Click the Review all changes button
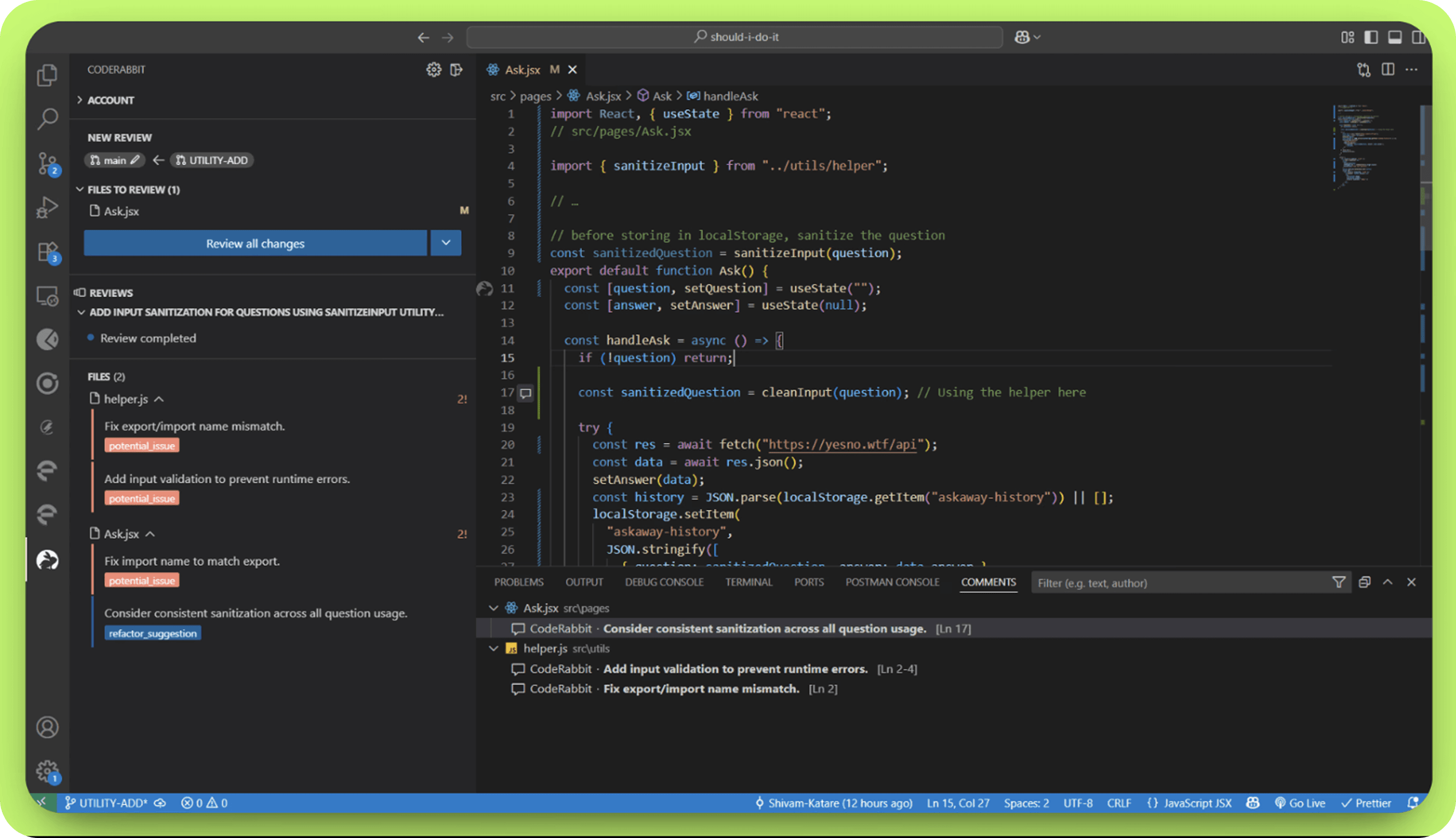The image size is (1456, 838). click(x=255, y=243)
